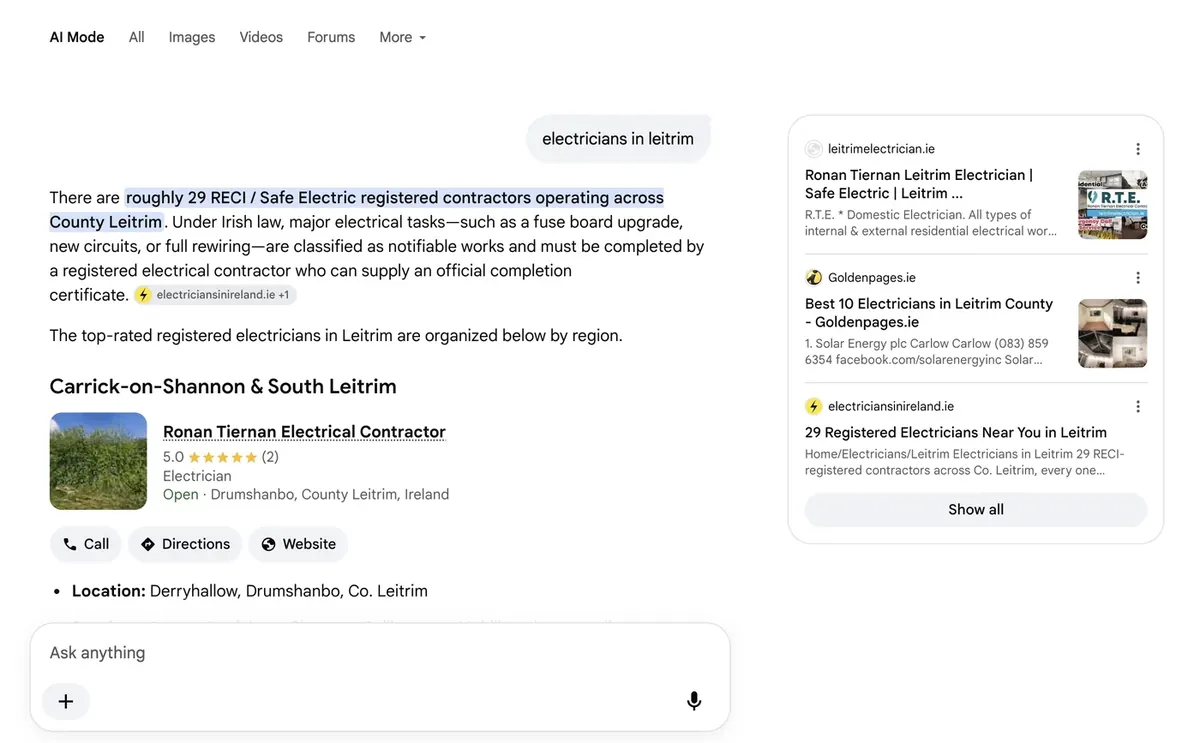The height and width of the screenshot is (743, 1200).
Task: Click the Website button
Action: (x=298, y=544)
